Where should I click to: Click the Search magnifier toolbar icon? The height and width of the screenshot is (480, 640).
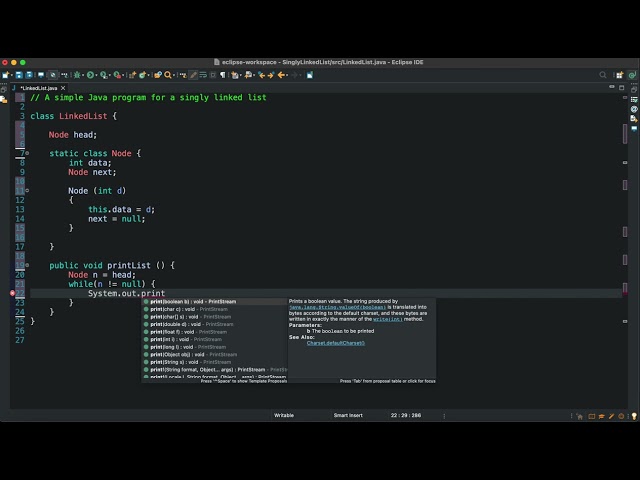(168, 75)
